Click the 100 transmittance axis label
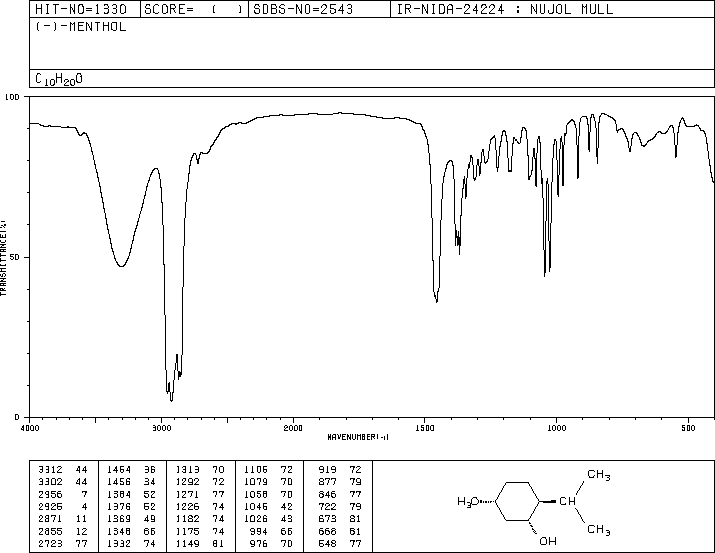This screenshot has width=715, height=553. click(x=12, y=97)
